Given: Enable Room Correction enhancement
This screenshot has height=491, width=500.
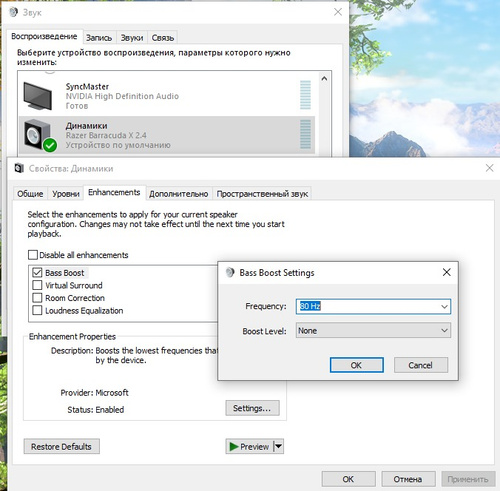Looking at the screenshot, I should point(37,298).
